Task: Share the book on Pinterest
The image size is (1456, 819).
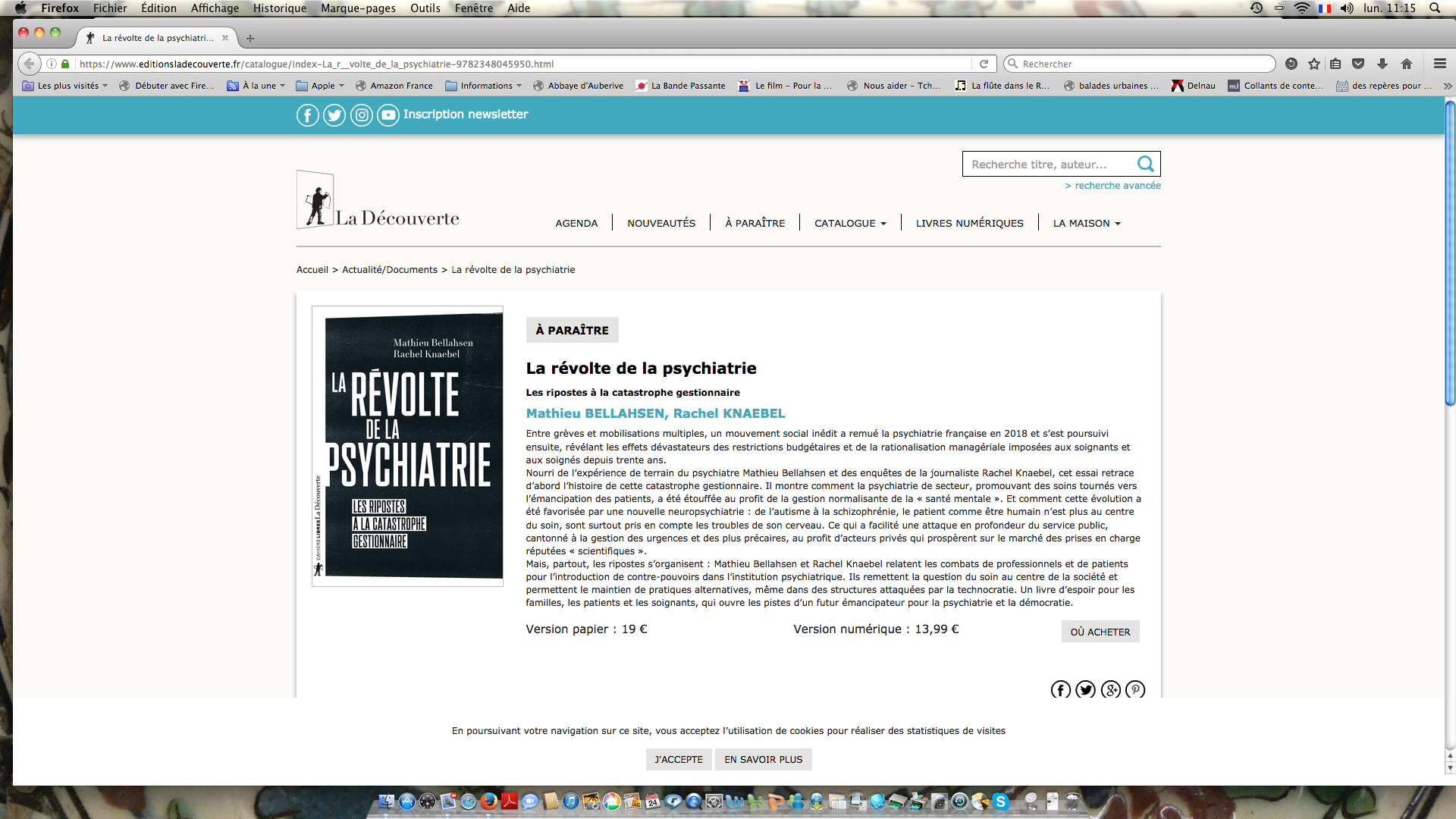Action: tap(1135, 690)
